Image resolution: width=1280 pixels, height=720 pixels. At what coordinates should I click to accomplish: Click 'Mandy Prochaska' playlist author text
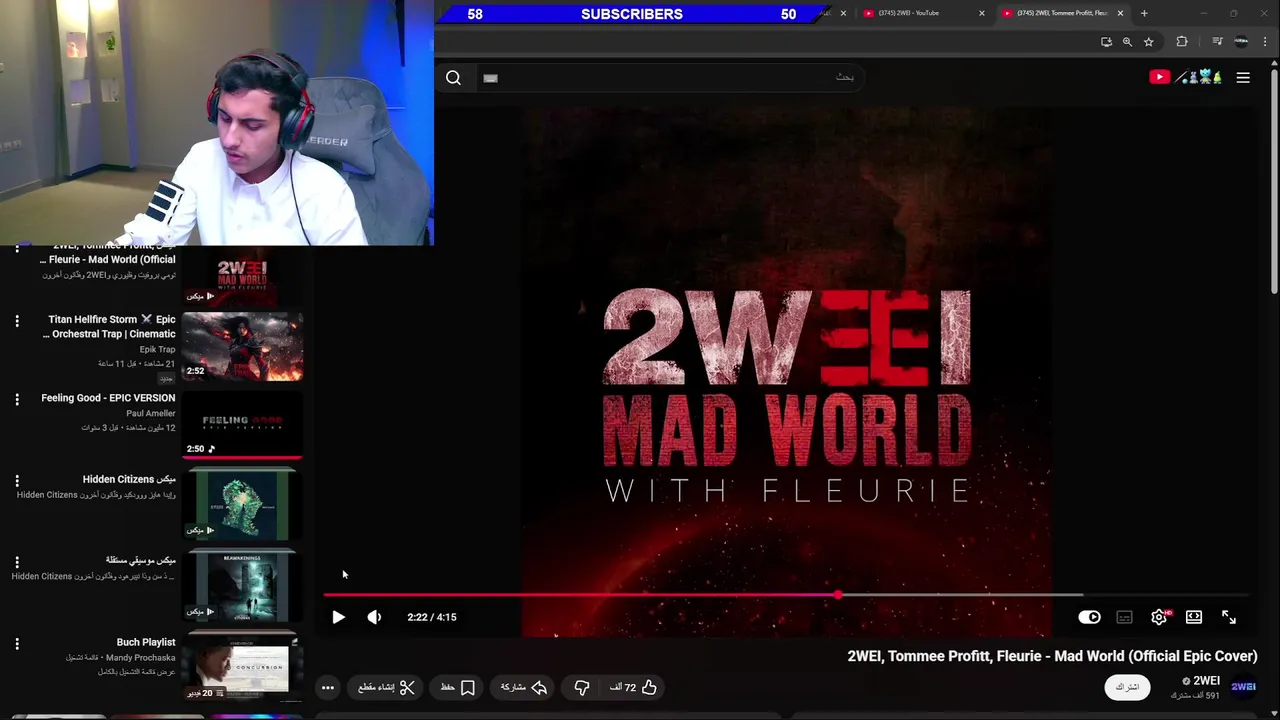pos(140,657)
